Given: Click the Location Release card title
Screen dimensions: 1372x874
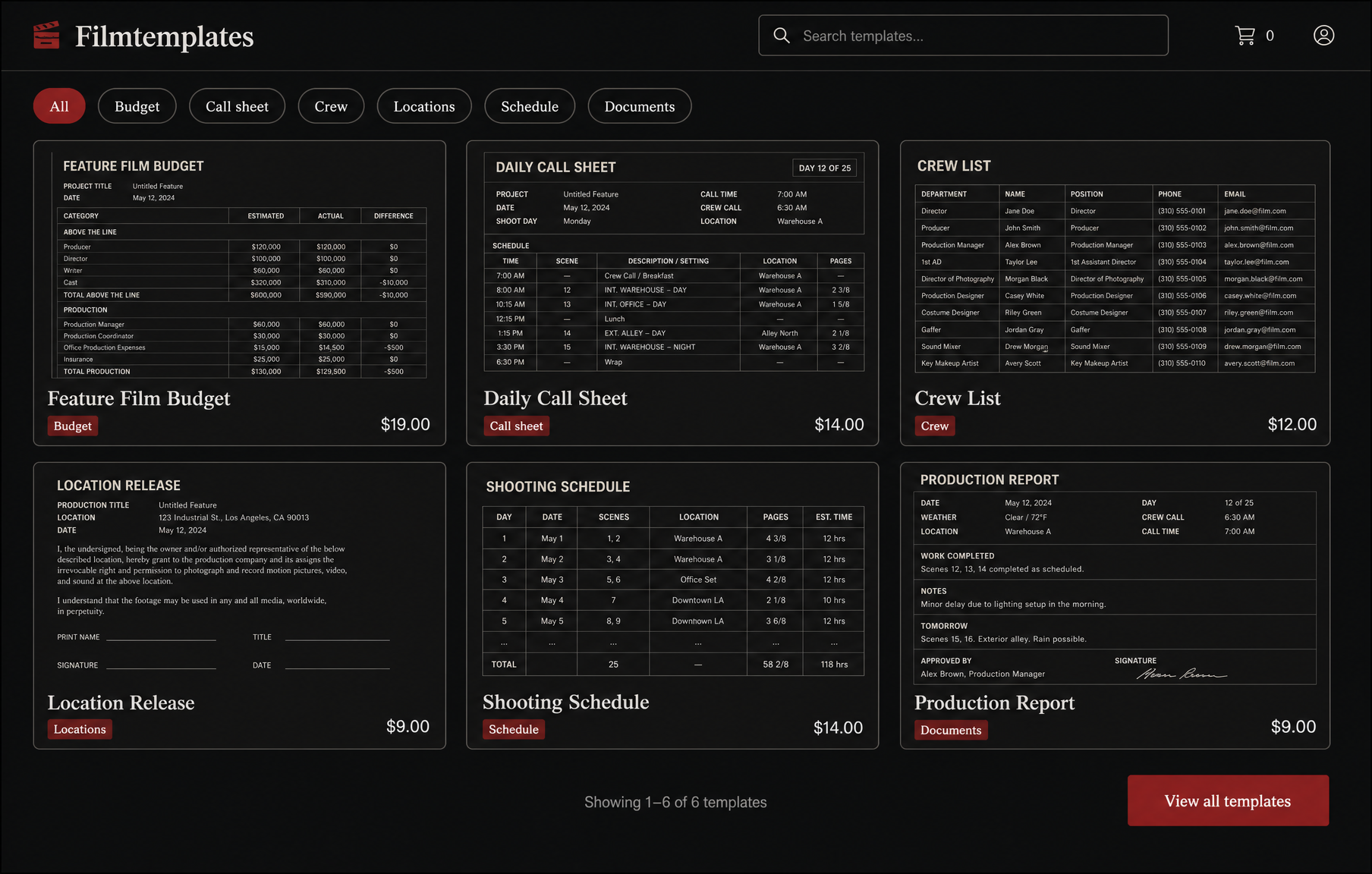Looking at the screenshot, I should coord(121,703).
